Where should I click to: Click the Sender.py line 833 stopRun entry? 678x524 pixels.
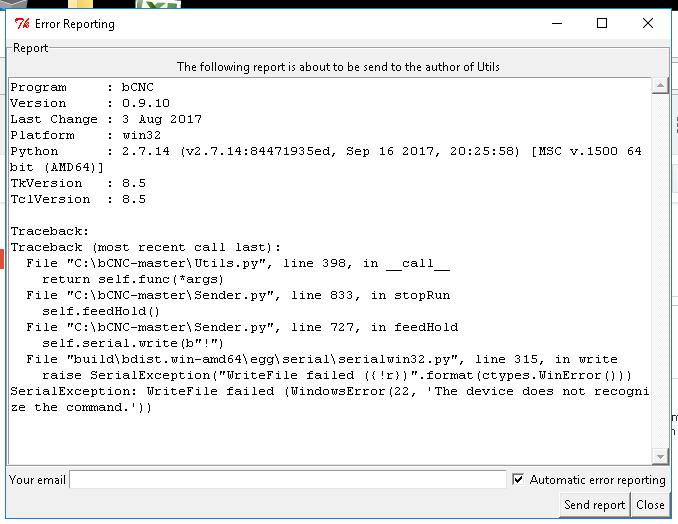click(x=238, y=295)
